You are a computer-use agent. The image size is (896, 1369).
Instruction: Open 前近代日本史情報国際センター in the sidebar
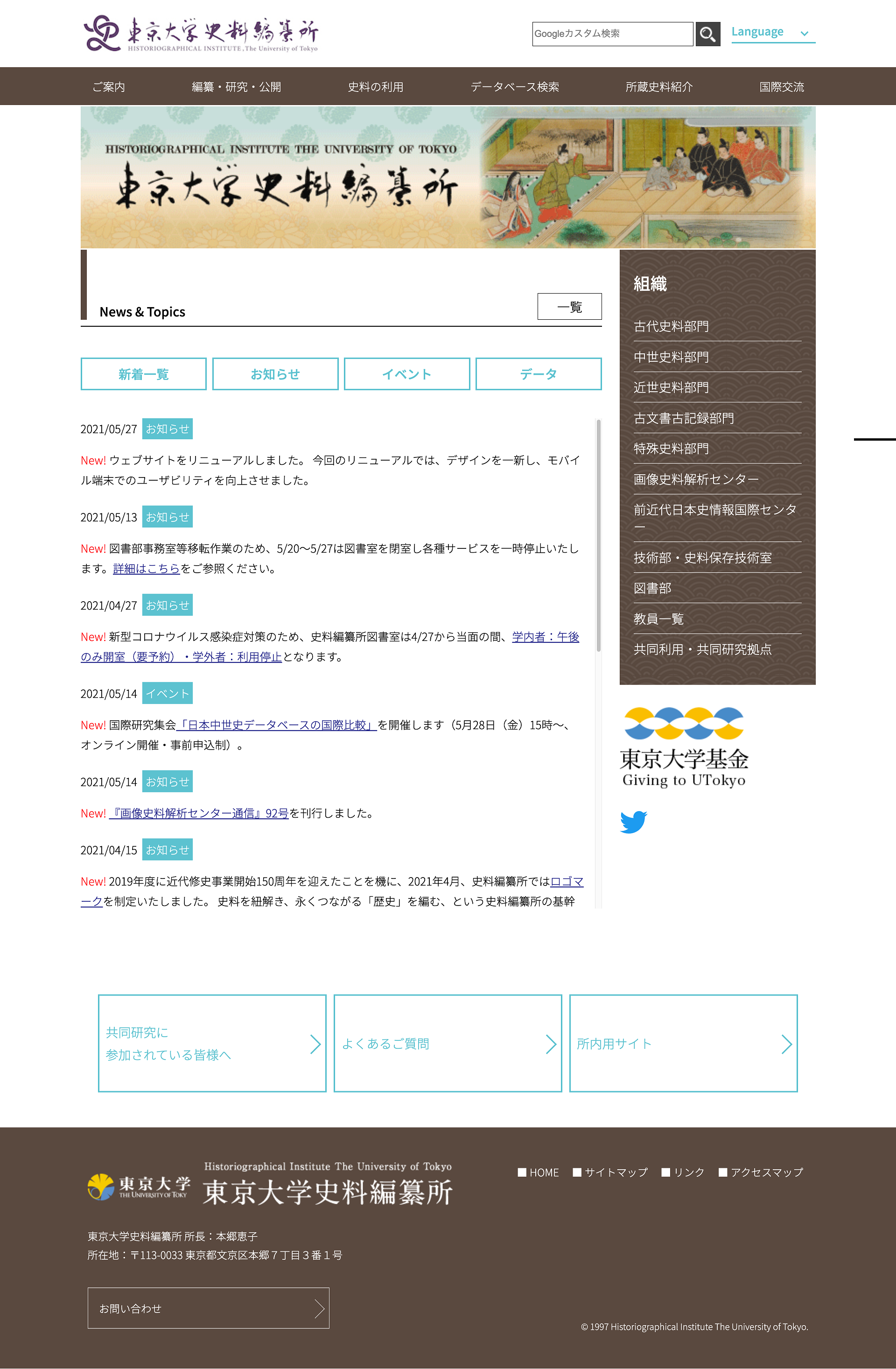[717, 518]
